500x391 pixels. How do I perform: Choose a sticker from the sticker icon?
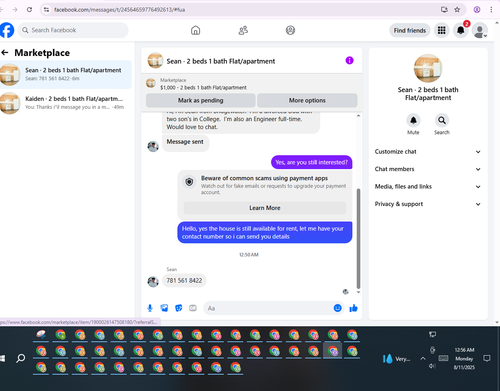pos(179,308)
